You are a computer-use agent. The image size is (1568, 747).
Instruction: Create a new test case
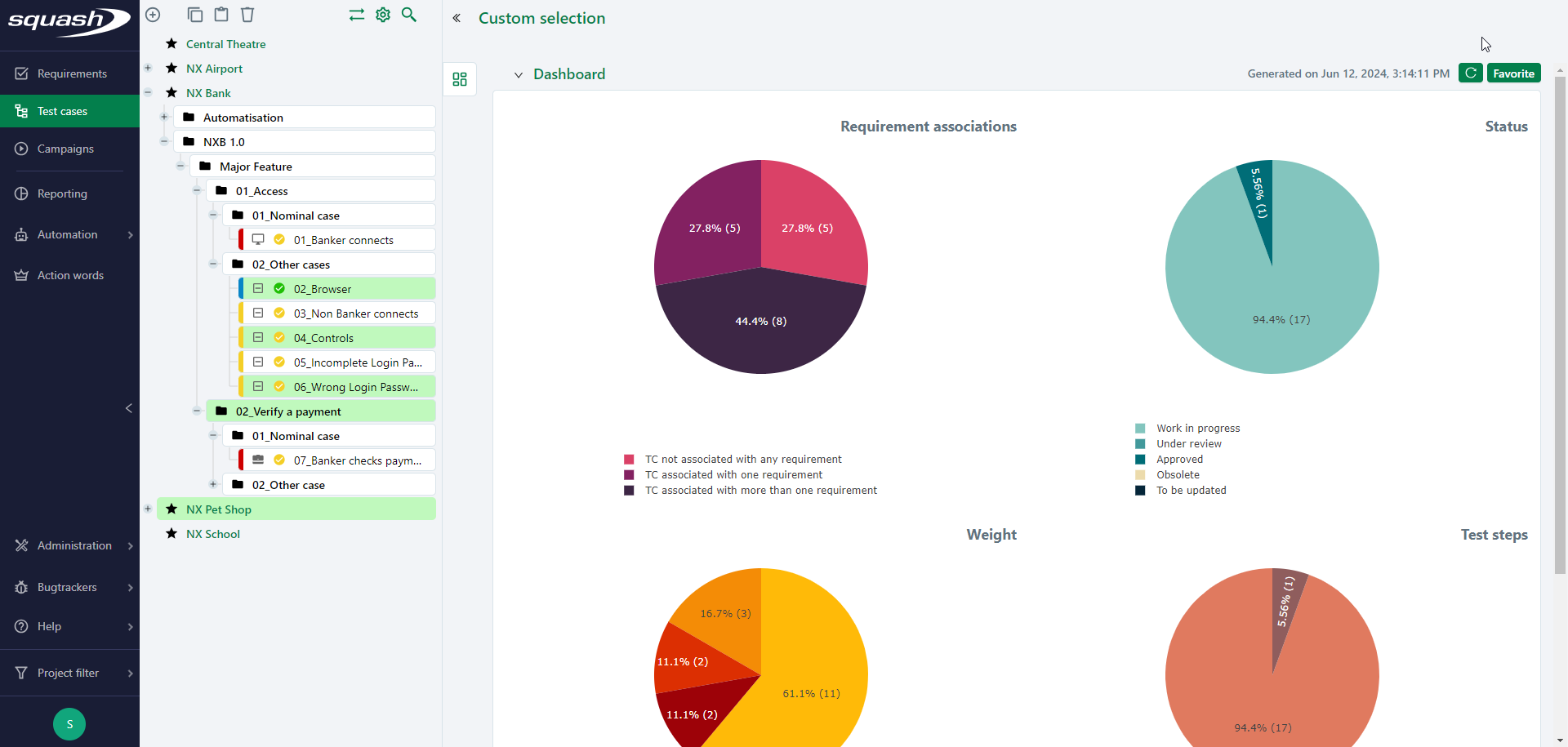point(153,15)
